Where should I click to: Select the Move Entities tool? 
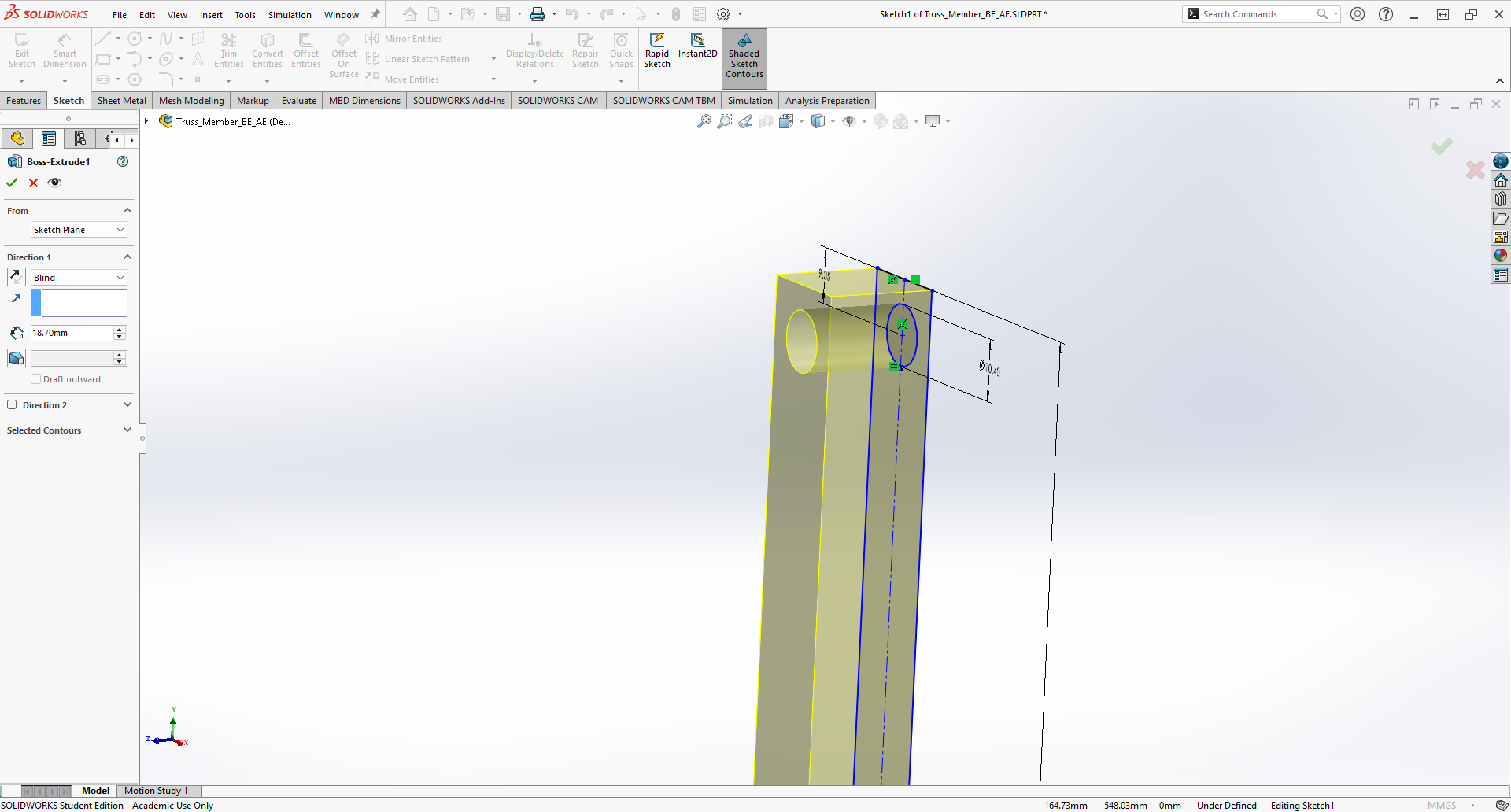click(x=402, y=79)
